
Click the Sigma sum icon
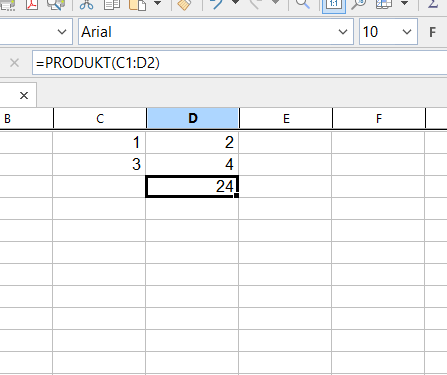pyautogui.click(x=433, y=4)
